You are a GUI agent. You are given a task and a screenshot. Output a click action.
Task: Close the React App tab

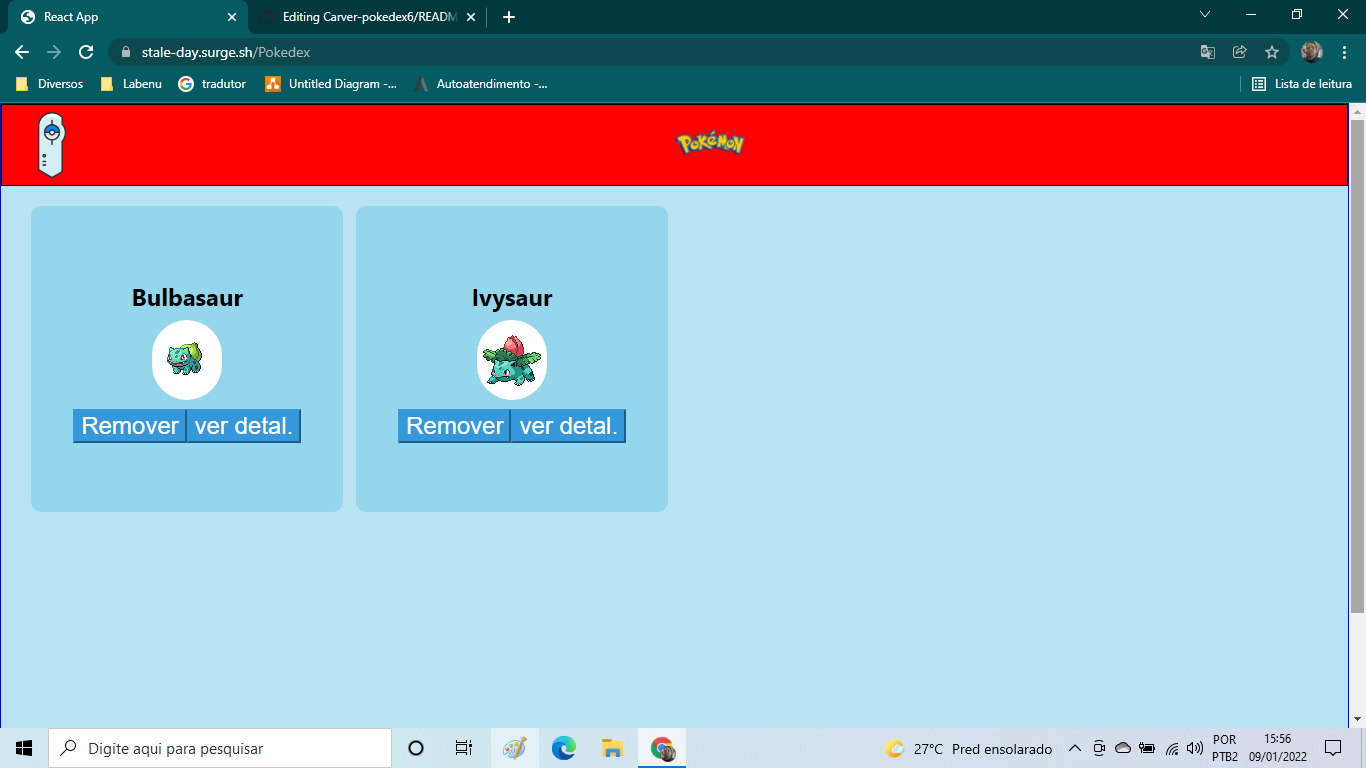232,17
